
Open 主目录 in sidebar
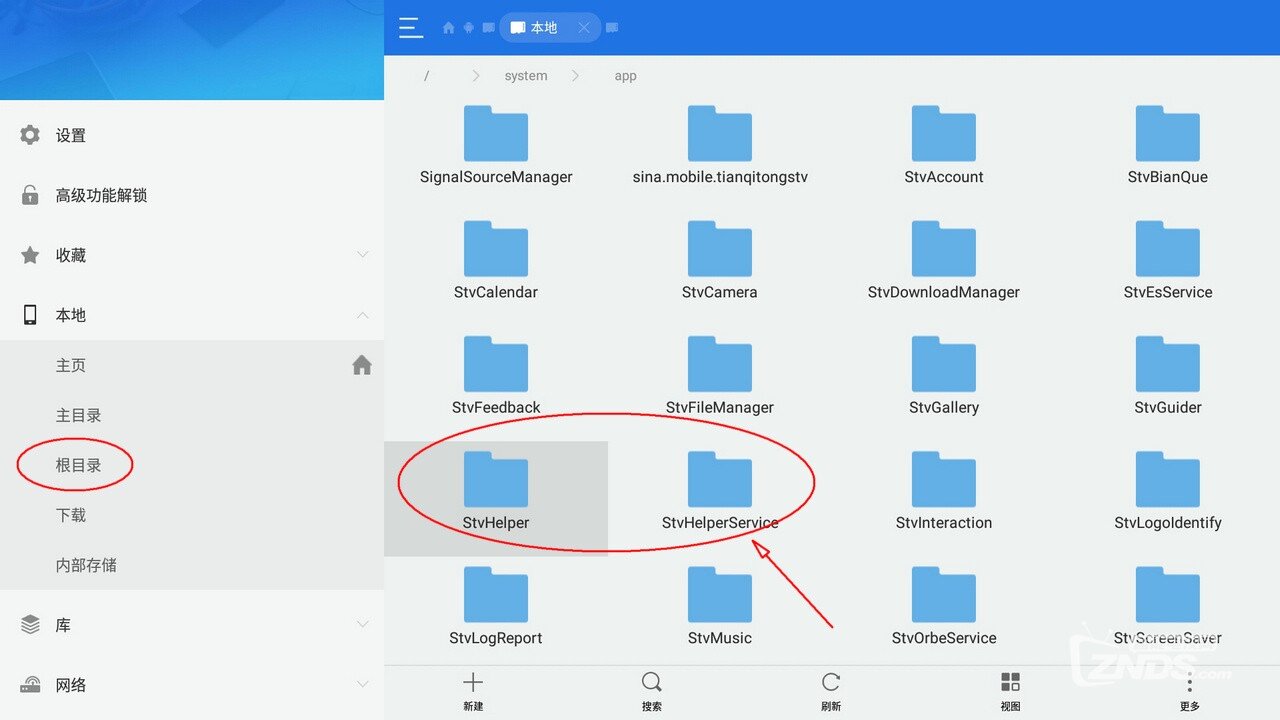[192, 415]
